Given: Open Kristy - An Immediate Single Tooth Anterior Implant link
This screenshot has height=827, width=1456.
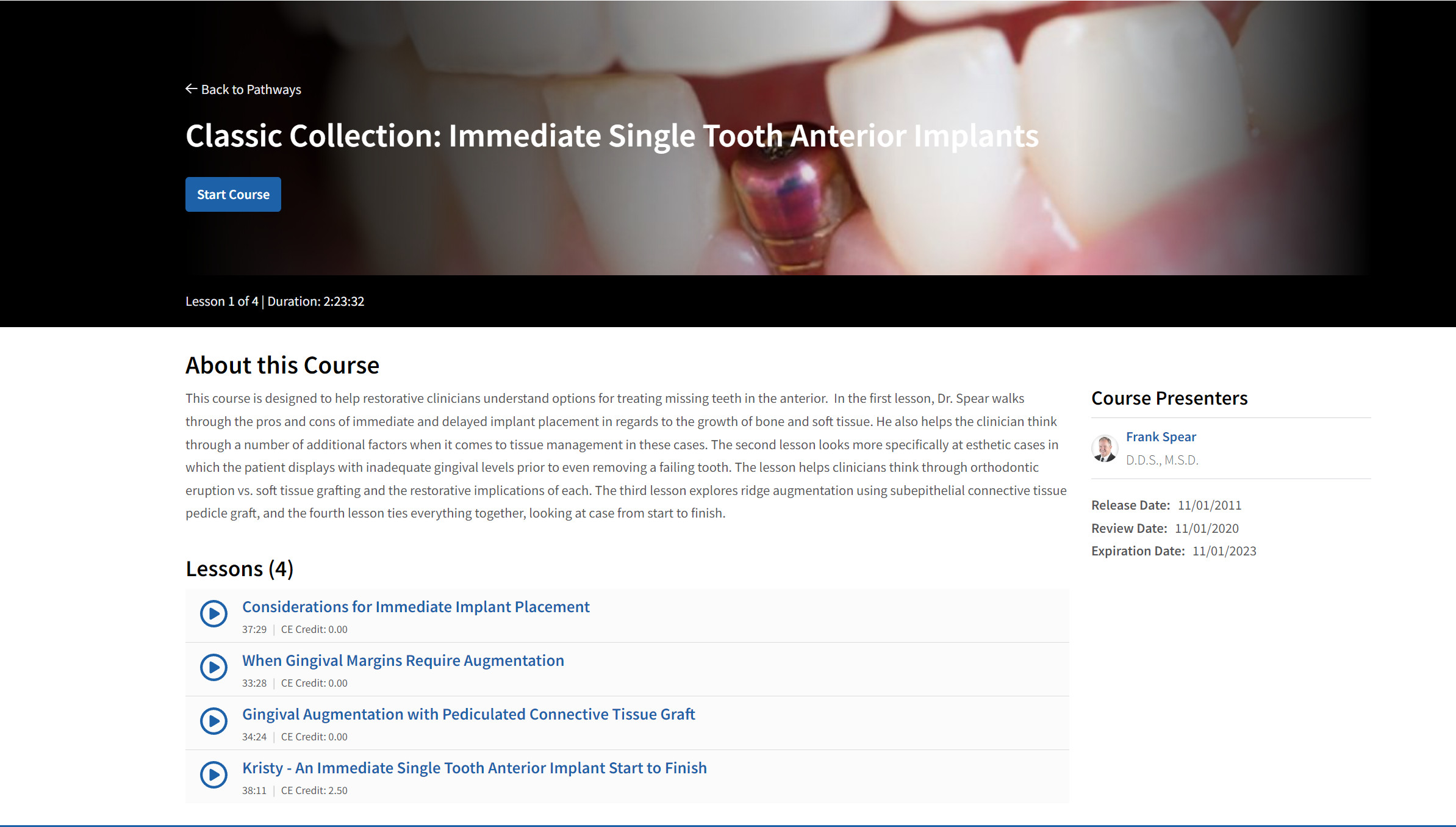Looking at the screenshot, I should 475,768.
